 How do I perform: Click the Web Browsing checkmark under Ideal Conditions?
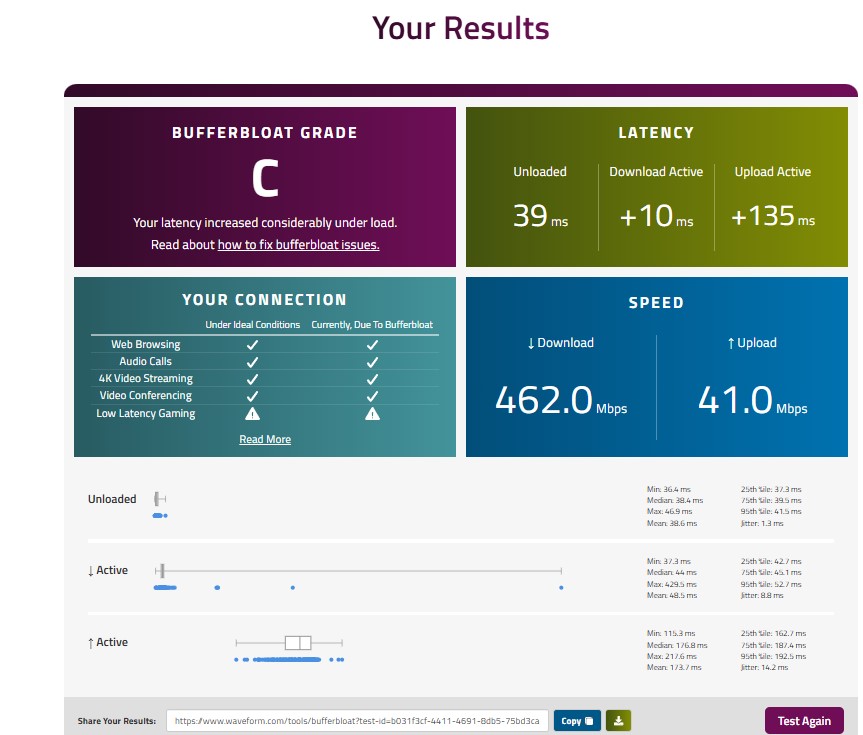252,345
